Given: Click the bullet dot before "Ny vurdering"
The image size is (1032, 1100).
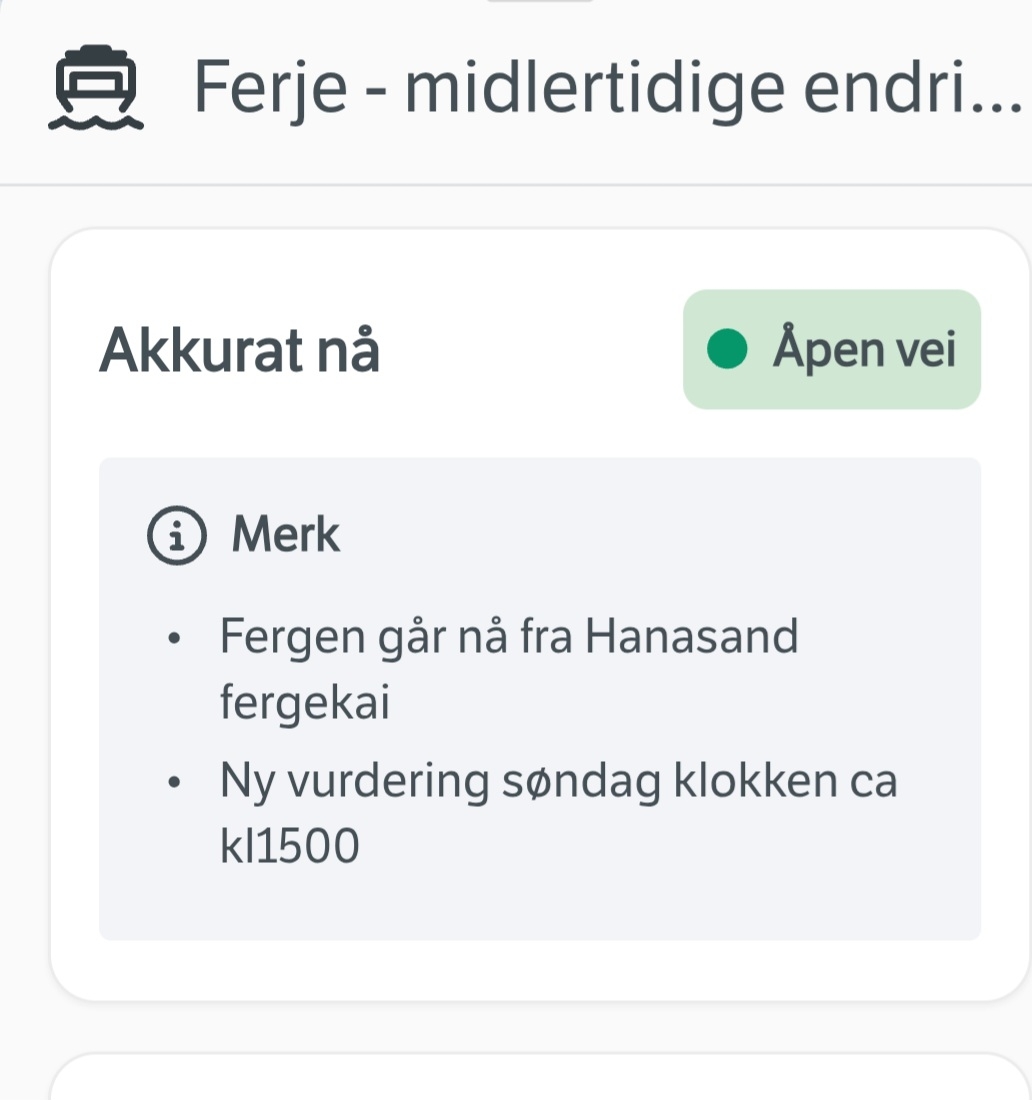Looking at the screenshot, I should click(176, 783).
